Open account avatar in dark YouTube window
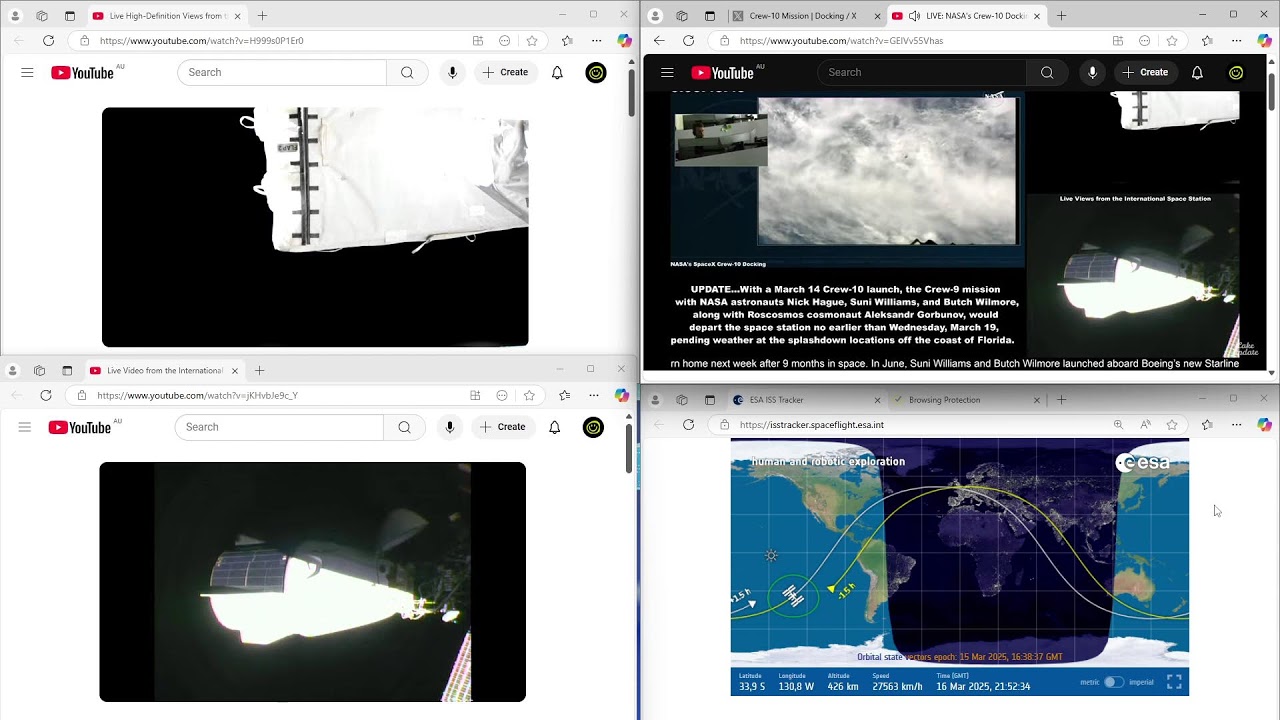This screenshot has width=1280, height=720. pyautogui.click(x=1236, y=72)
